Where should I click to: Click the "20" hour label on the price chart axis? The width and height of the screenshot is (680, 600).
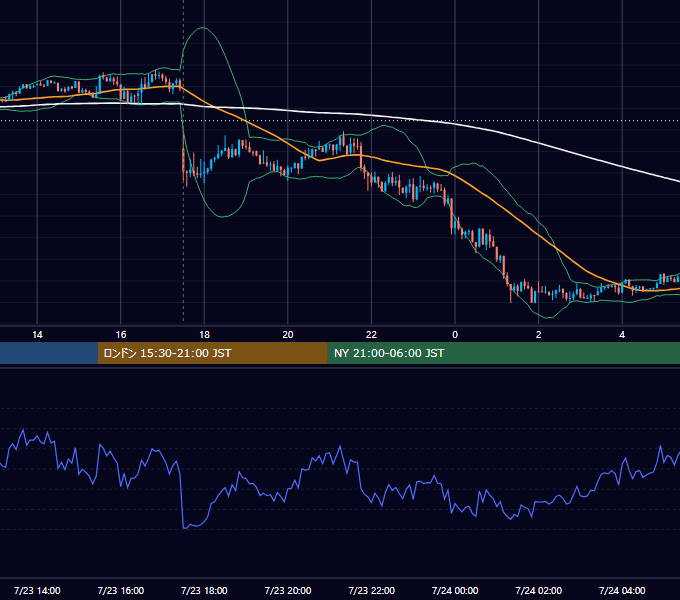[x=288, y=335]
